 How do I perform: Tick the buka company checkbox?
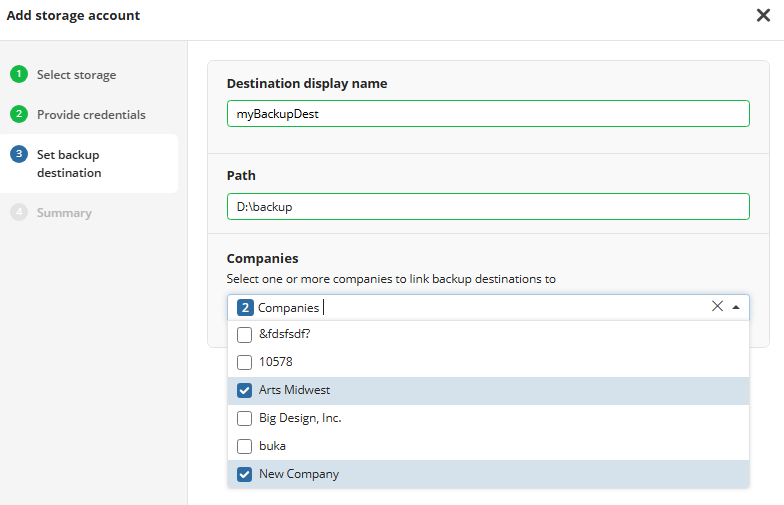coord(244,446)
